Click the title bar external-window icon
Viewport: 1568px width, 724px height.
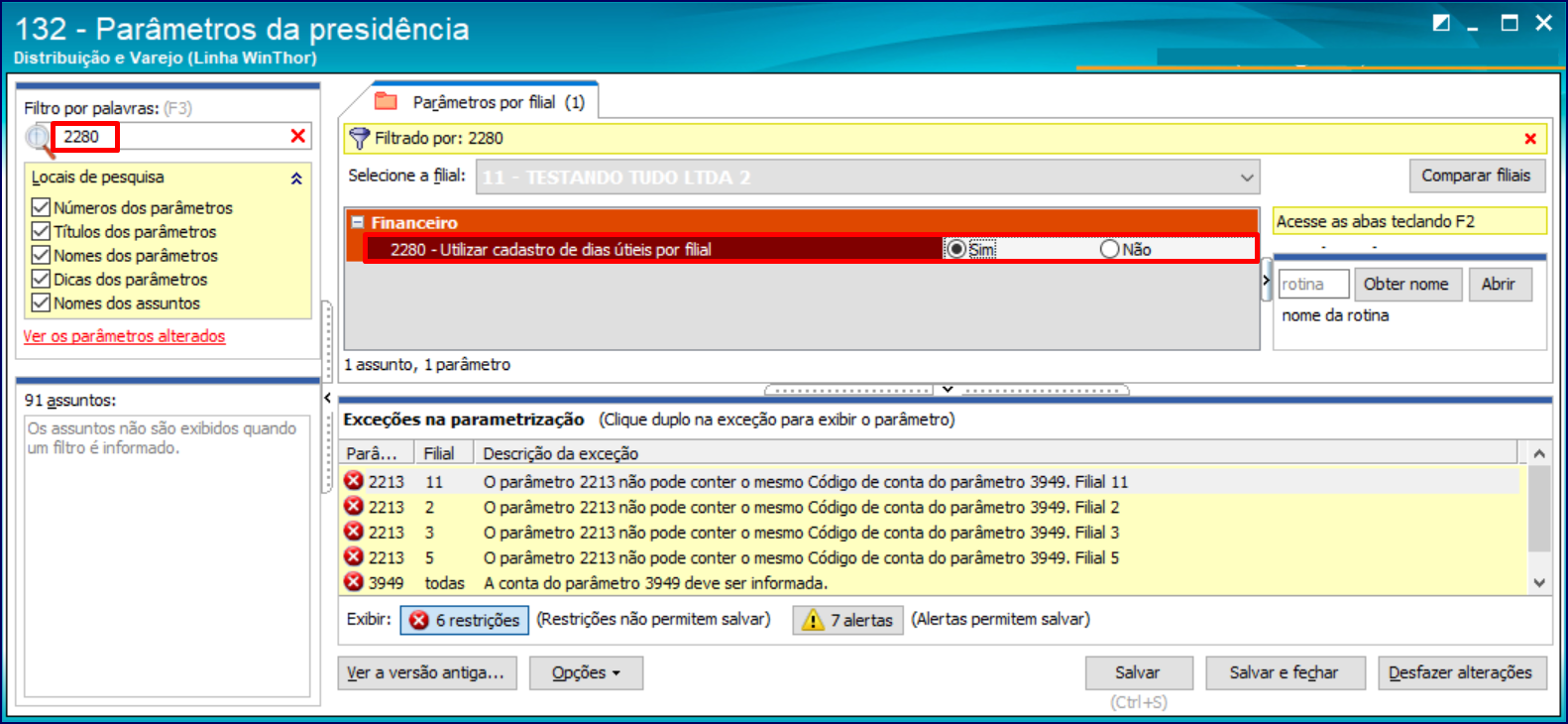tap(1442, 22)
